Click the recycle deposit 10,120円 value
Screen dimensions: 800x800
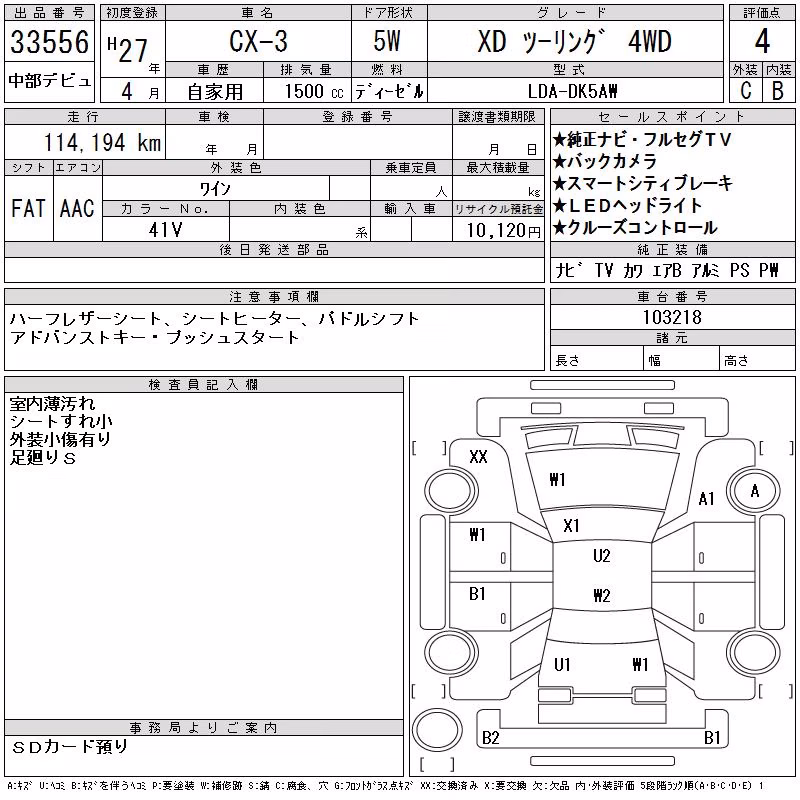(x=503, y=230)
